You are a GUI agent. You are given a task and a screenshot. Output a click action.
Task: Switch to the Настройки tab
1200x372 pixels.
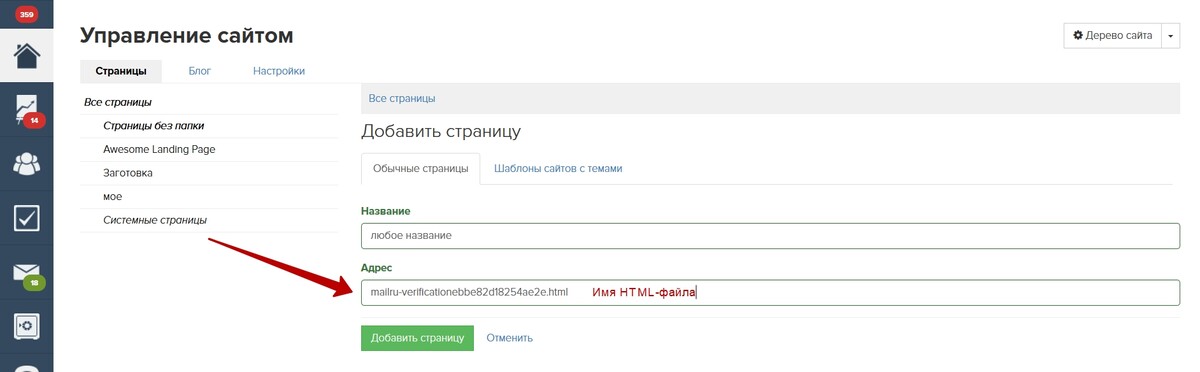(279, 71)
